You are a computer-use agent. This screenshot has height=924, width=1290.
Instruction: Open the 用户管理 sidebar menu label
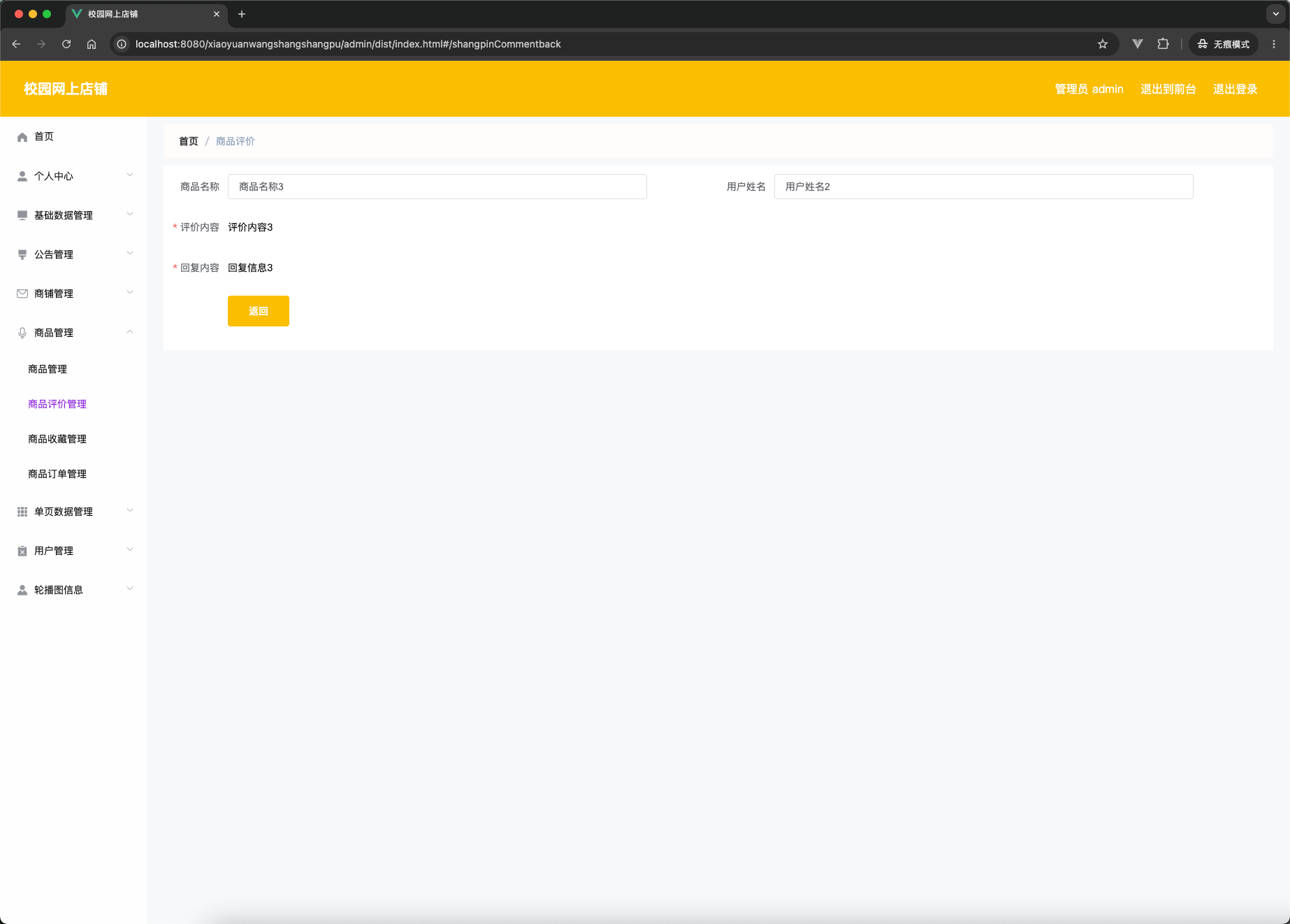pos(54,551)
